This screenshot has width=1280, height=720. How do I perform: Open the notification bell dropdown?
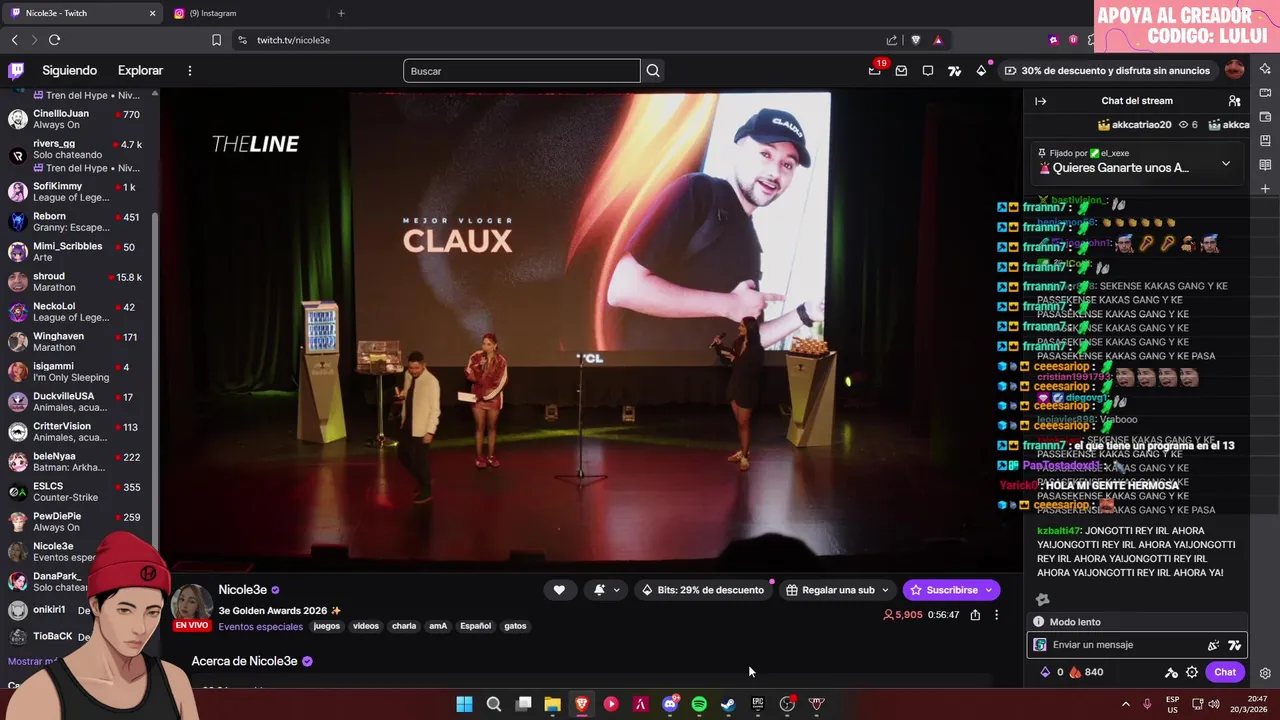(x=604, y=590)
